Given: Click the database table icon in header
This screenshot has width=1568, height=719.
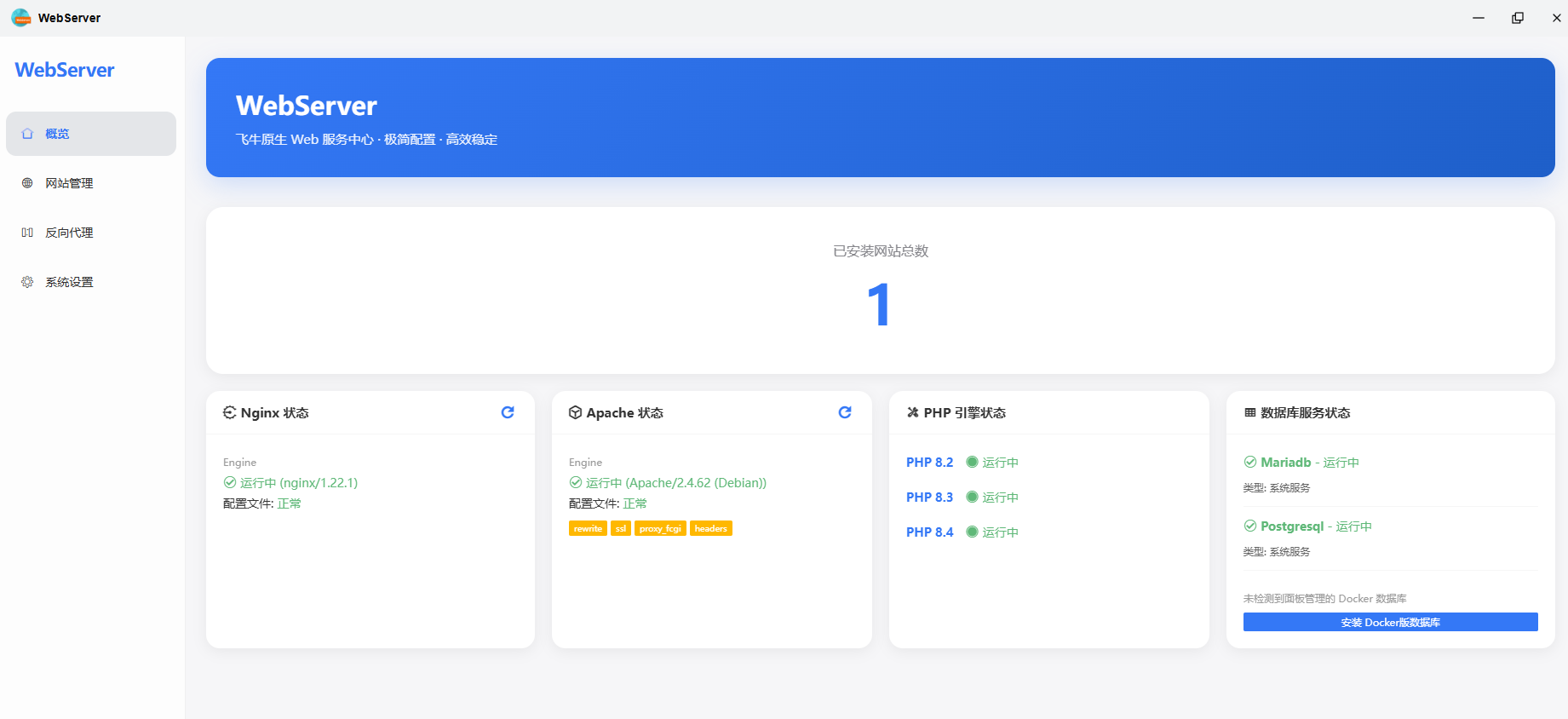Looking at the screenshot, I should point(1250,412).
